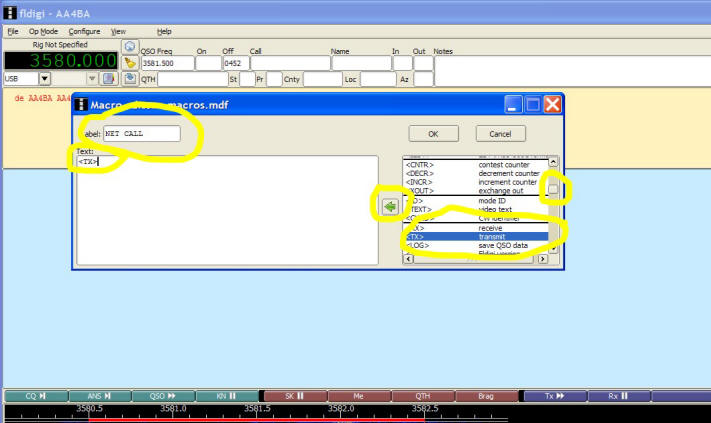Open the Help menu
The width and height of the screenshot is (711, 423).
point(164,31)
